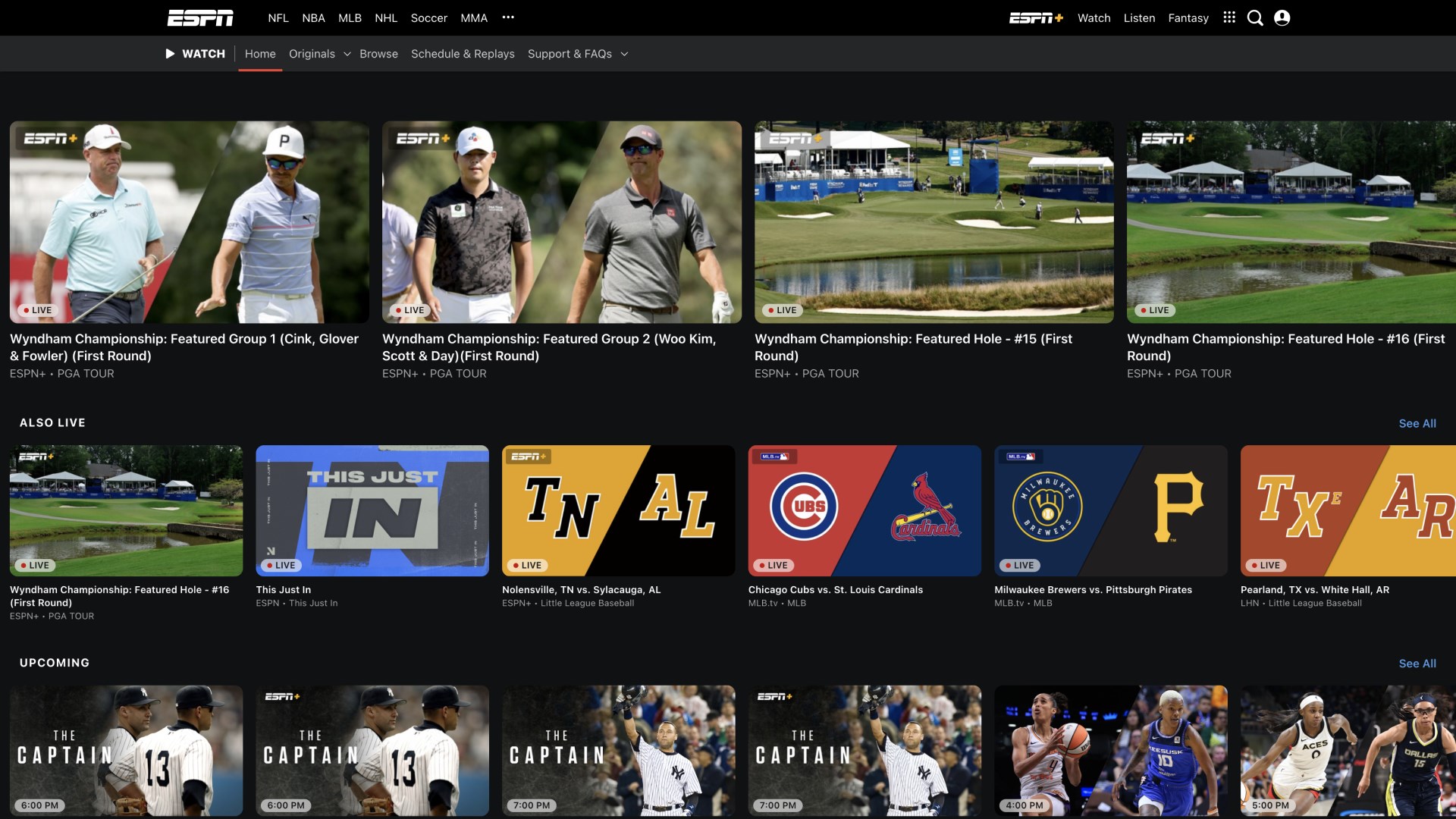Viewport: 1456px width, 819px height.
Task: Click See All under Also Live section
Action: 1417,422
